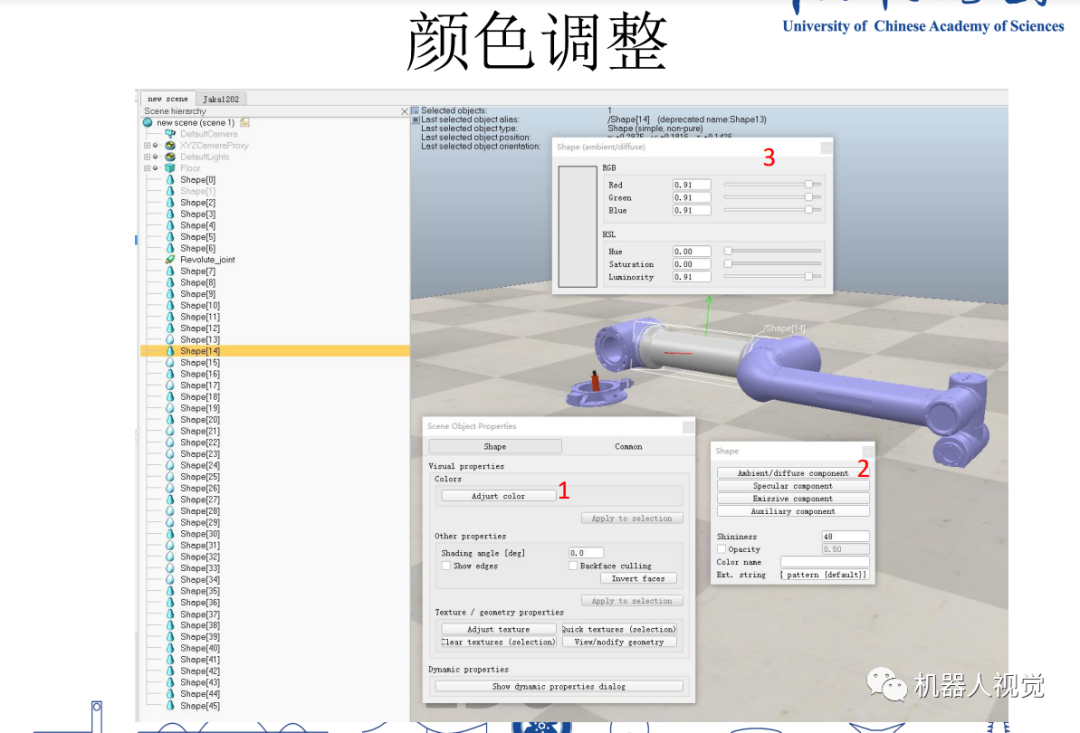Click the DefaultCamera camera icon
The image size is (1080, 733).
click(x=170, y=134)
